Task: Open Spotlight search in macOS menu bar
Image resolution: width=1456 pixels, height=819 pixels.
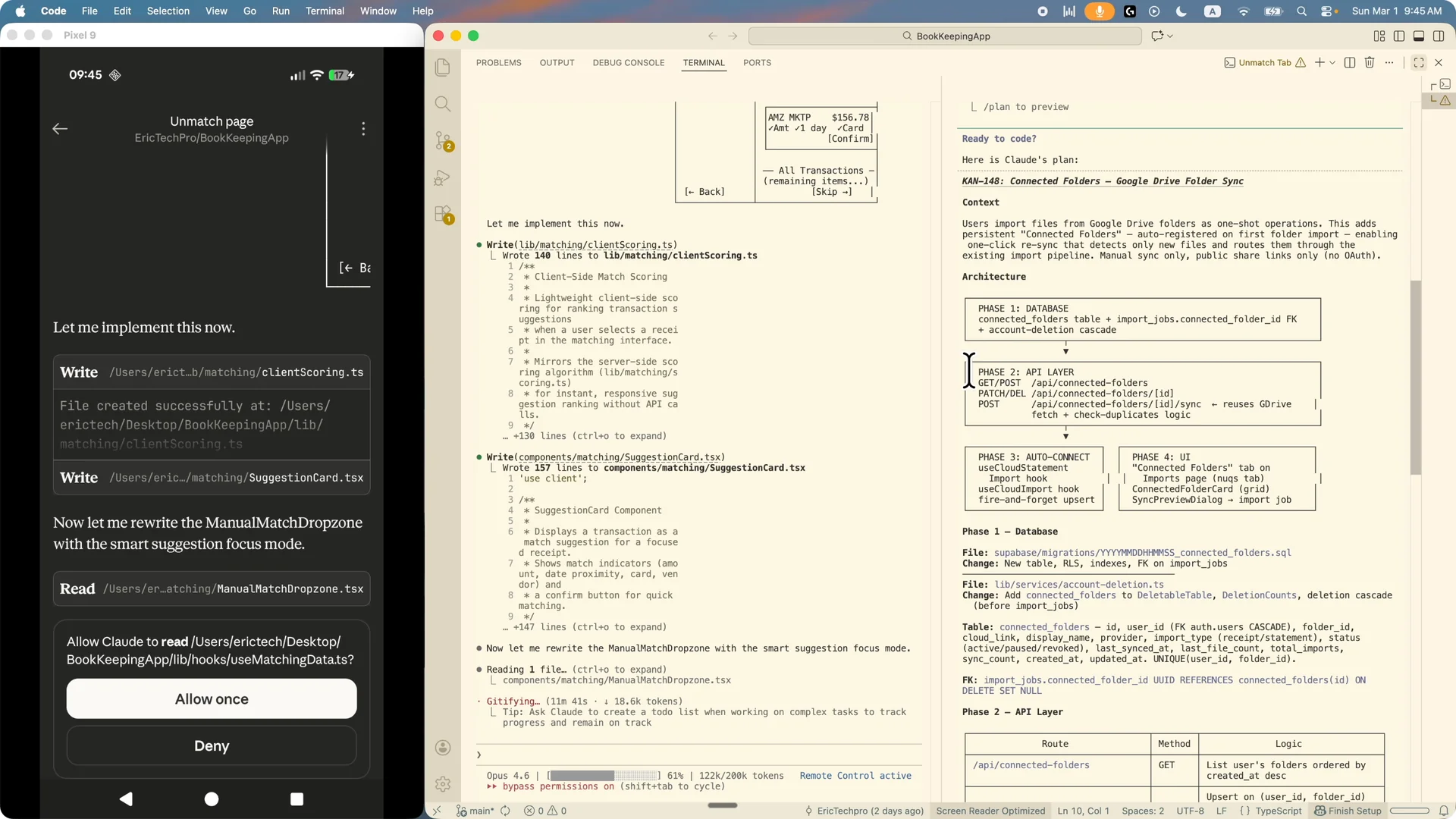Action: click(x=1301, y=11)
